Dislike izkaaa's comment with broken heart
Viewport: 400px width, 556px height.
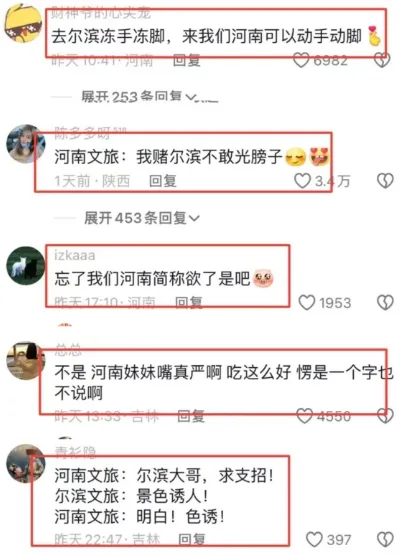tap(385, 303)
